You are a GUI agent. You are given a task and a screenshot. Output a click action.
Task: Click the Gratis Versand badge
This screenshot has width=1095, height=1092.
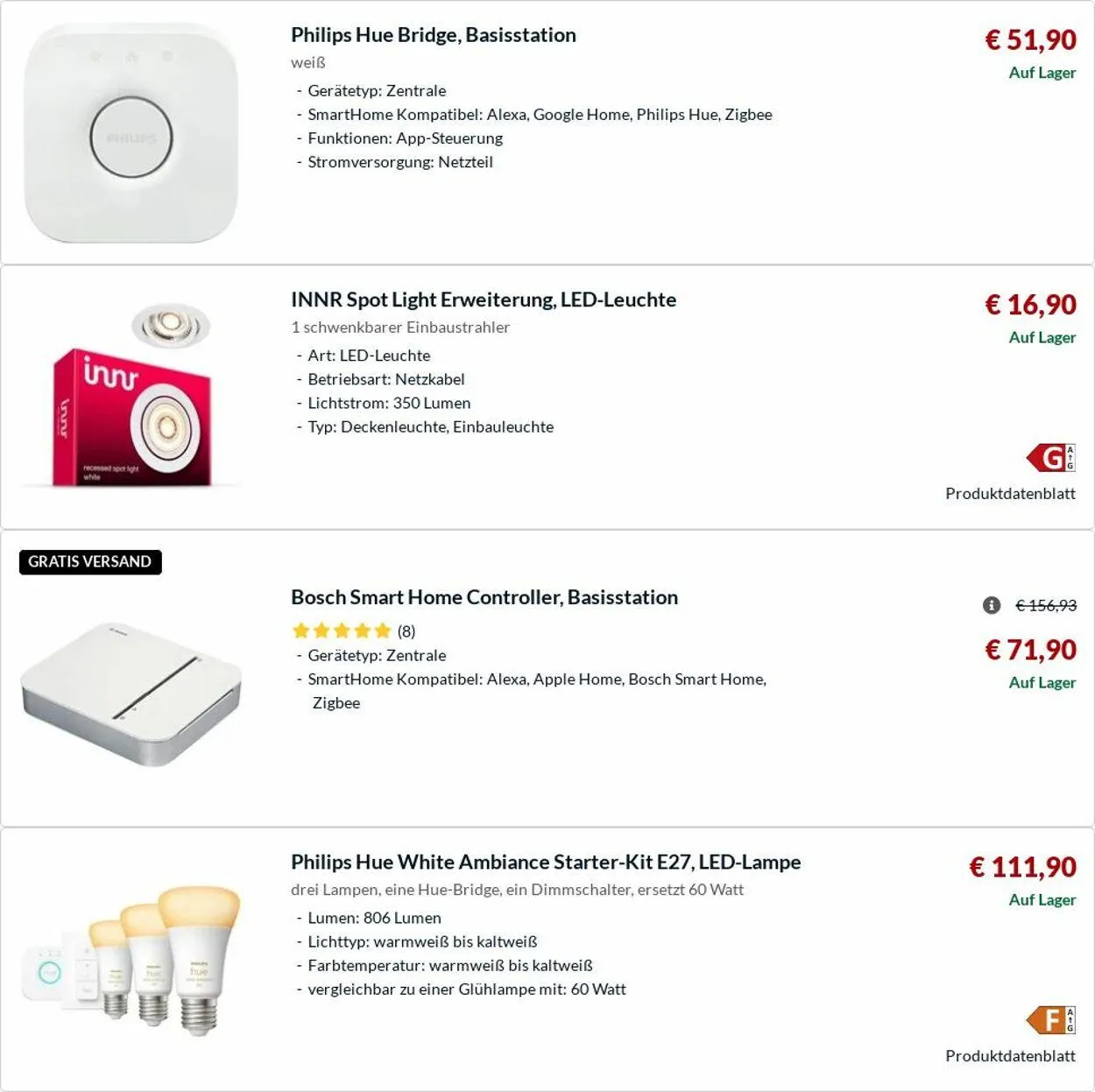coord(90,561)
